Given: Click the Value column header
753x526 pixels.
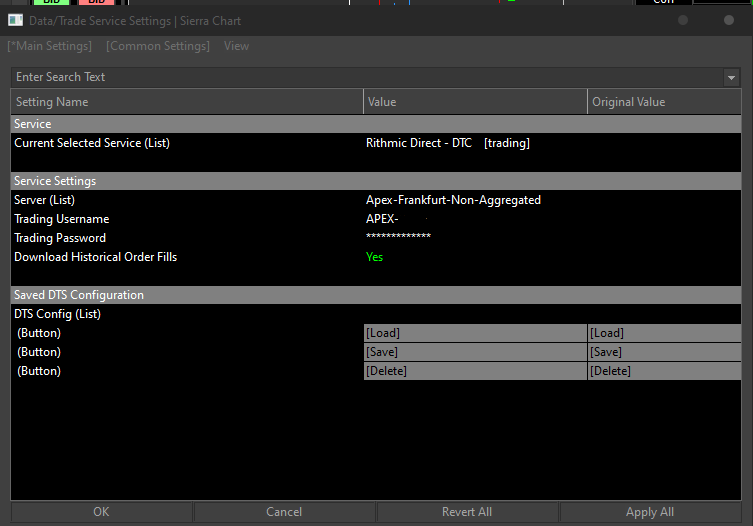Looking at the screenshot, I should click(x=475, y=102).
